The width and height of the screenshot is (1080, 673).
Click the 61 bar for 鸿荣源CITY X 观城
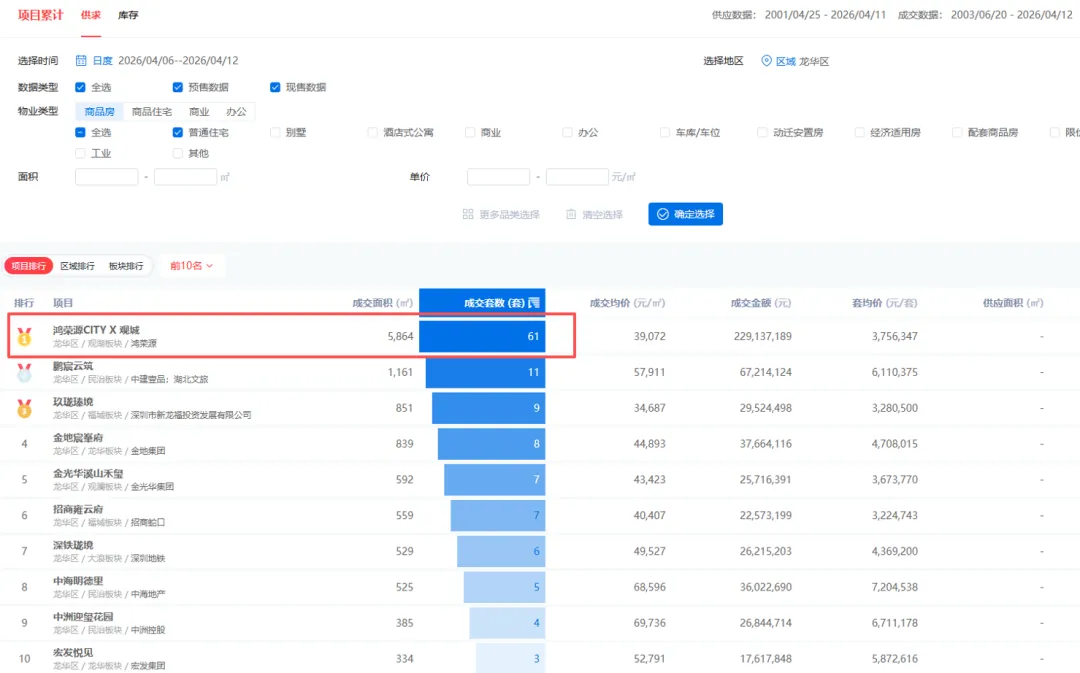[482, 336]
